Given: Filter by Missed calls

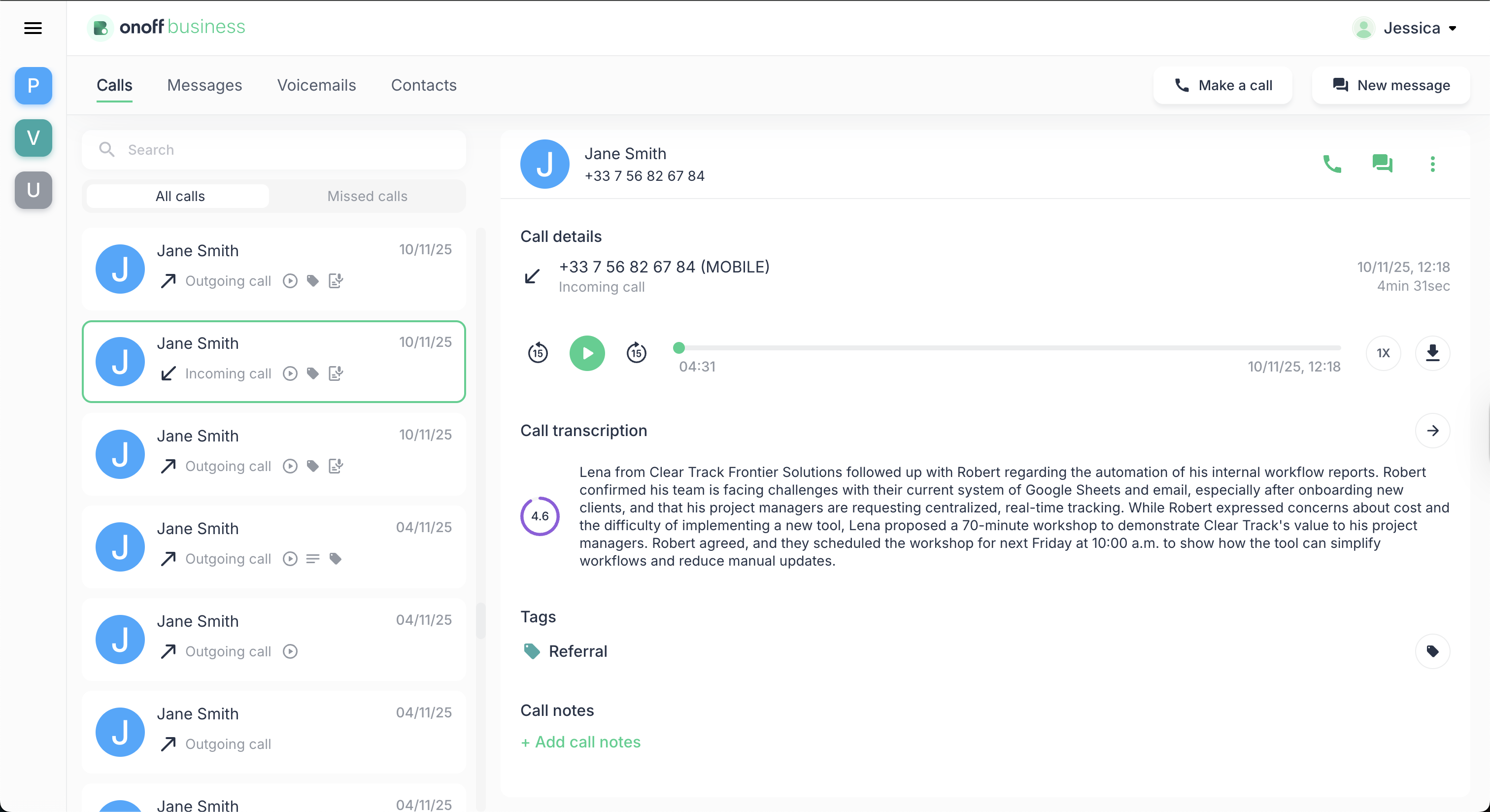Looking at the screenshot, I should pos(367,196).
